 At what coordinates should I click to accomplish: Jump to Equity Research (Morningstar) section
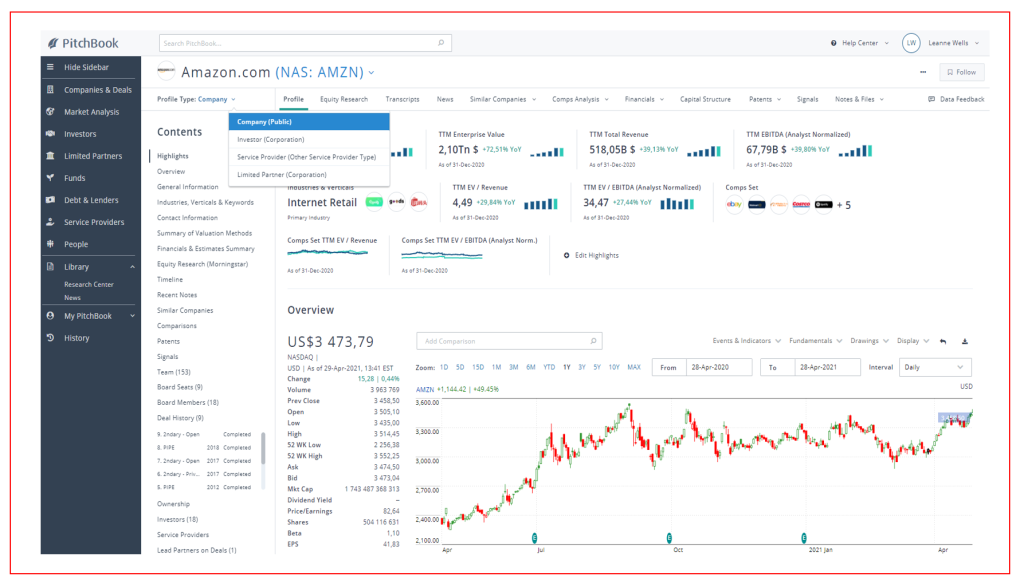pyautogui.click(x=202, y=265)
